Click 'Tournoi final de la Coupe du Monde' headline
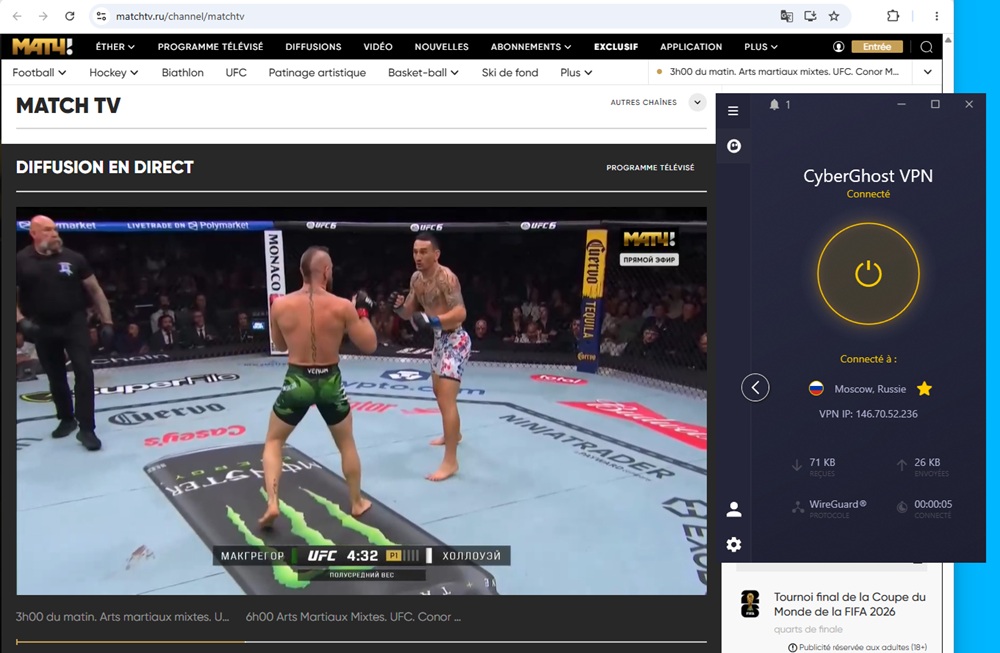 tap(849, 604)
